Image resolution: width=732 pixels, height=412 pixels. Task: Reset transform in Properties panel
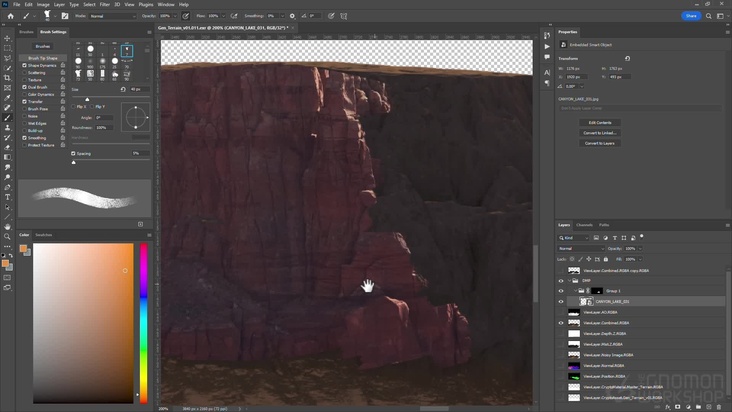(627, 58)
